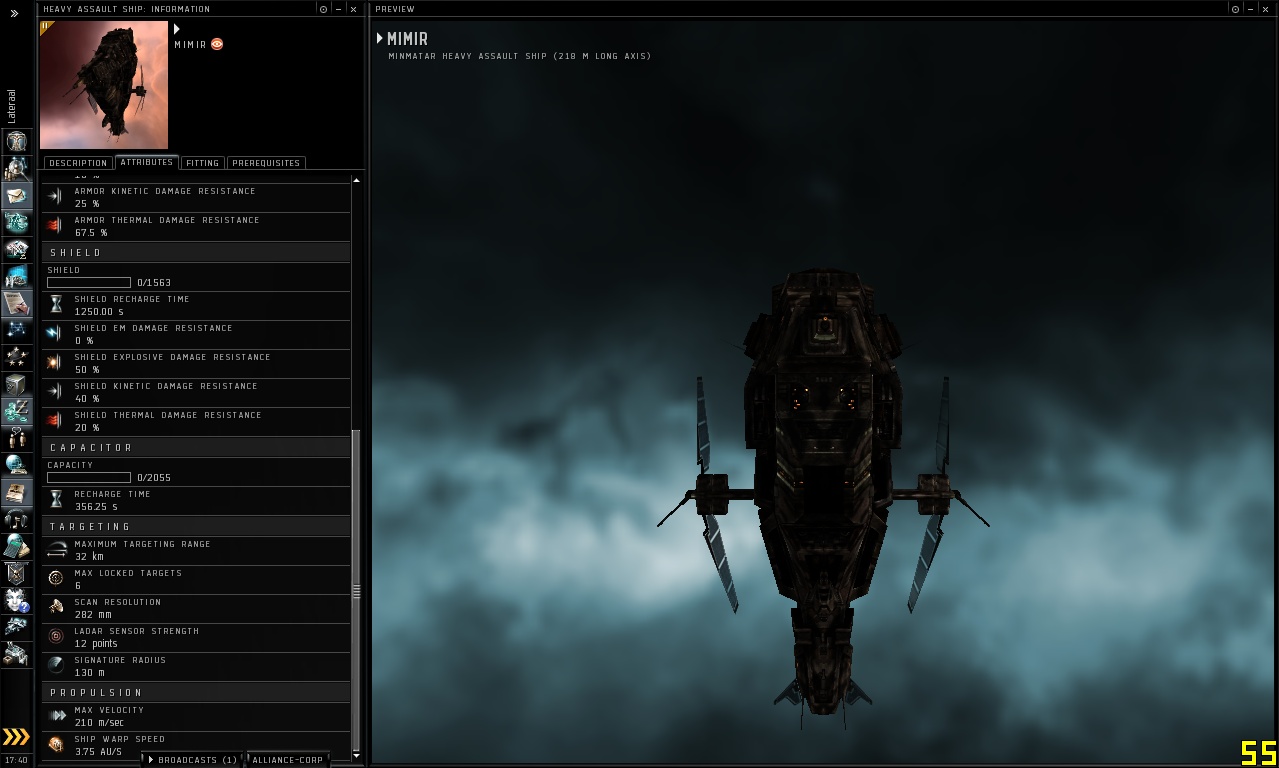Click the 17:40 clock in sidebar
The image size is (1279, 768).
point(16,760)
